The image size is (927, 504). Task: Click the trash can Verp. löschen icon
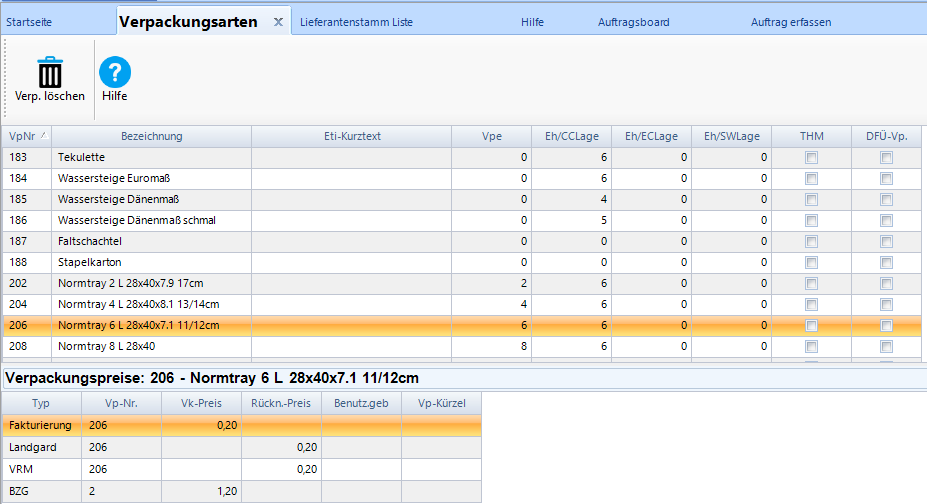pos(50,72)
